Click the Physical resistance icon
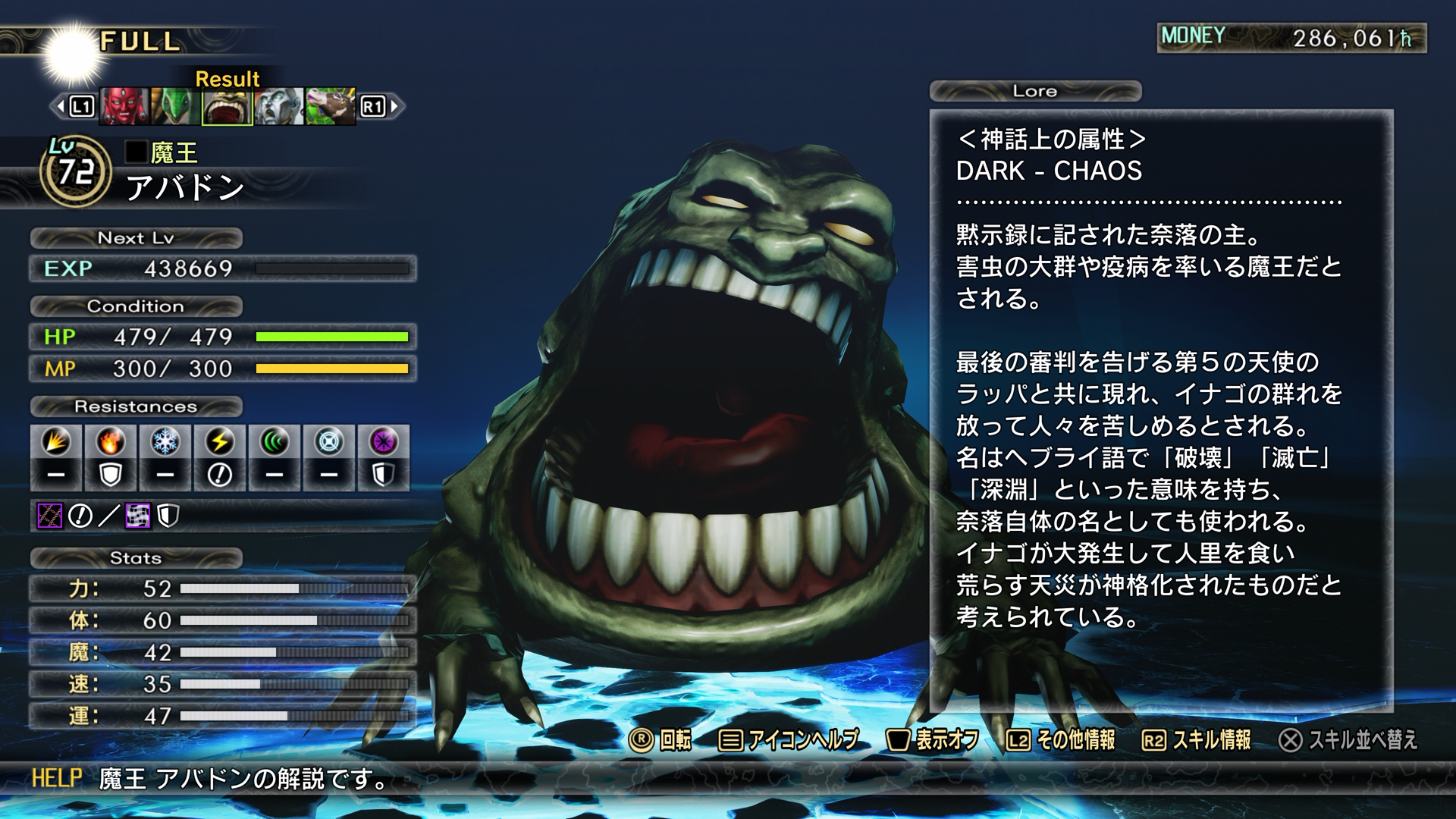Image resolution: width=1456 pixels, height=819 pixels. pyautogui.click(x=56, y=441)
